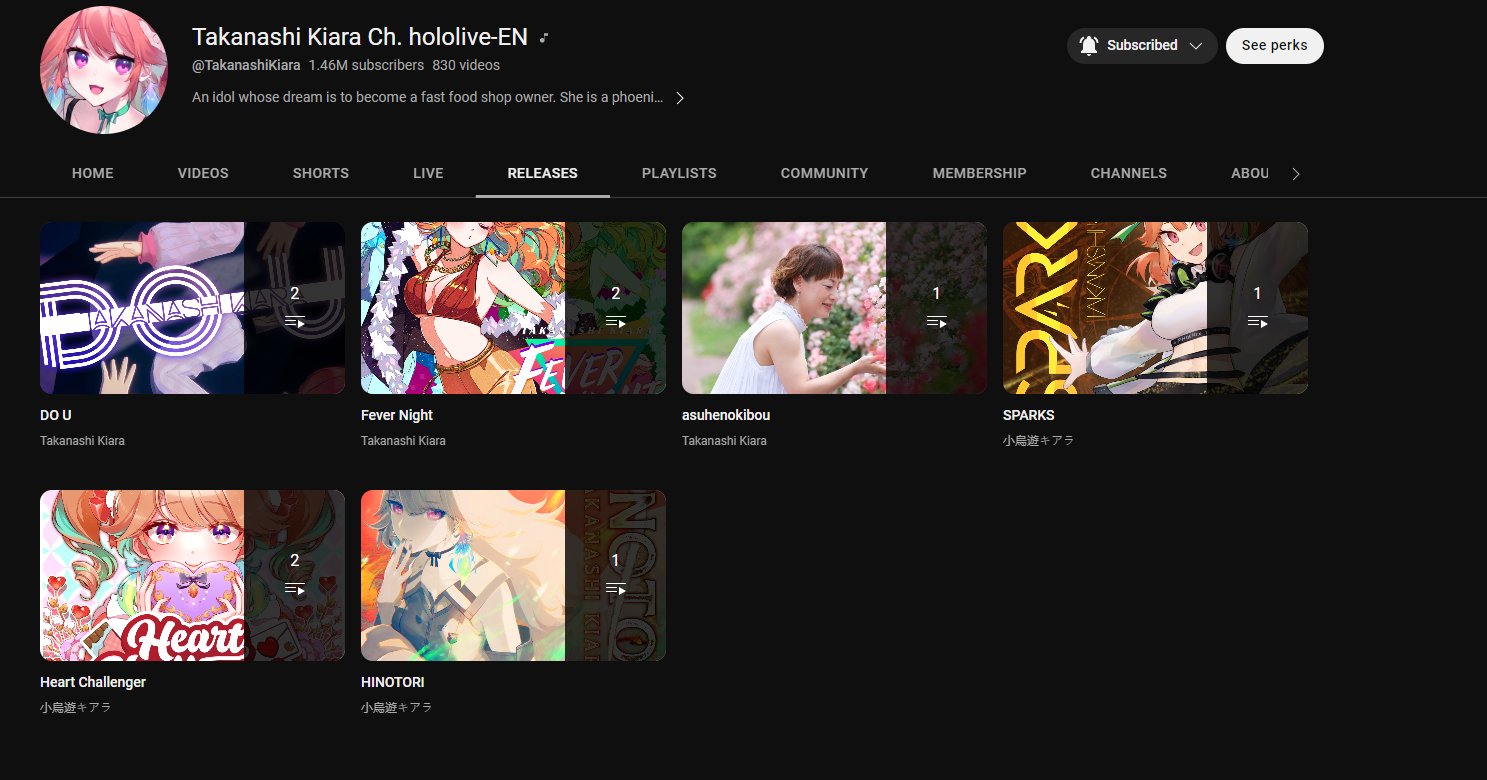Click the playlist icon on DO U release
The image size is (1487, 780).
pyautogui.click(x=295, y=322)
